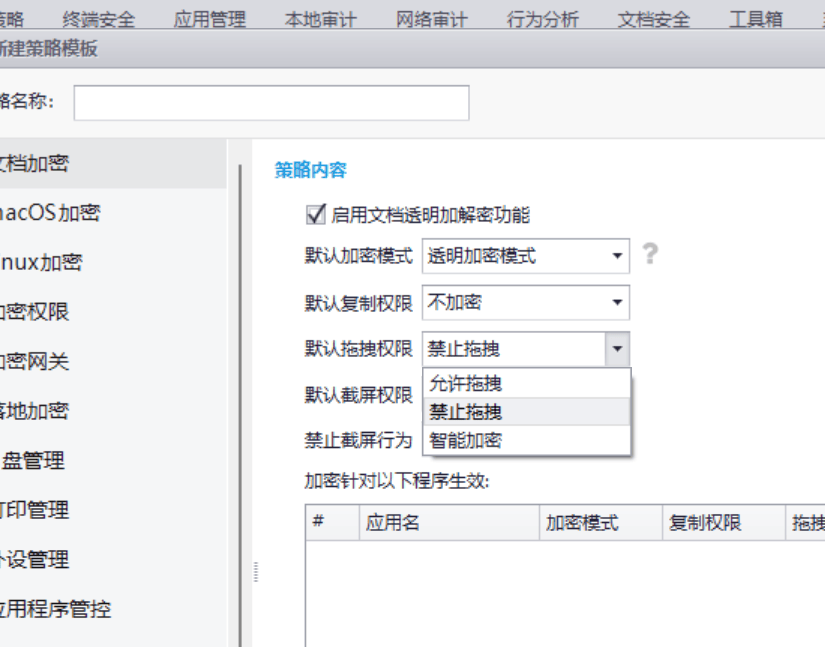Viewport: 825px width, 647px height.
Task: Open the 默认复制权限 dropdown
Action: tap(617, 302)
